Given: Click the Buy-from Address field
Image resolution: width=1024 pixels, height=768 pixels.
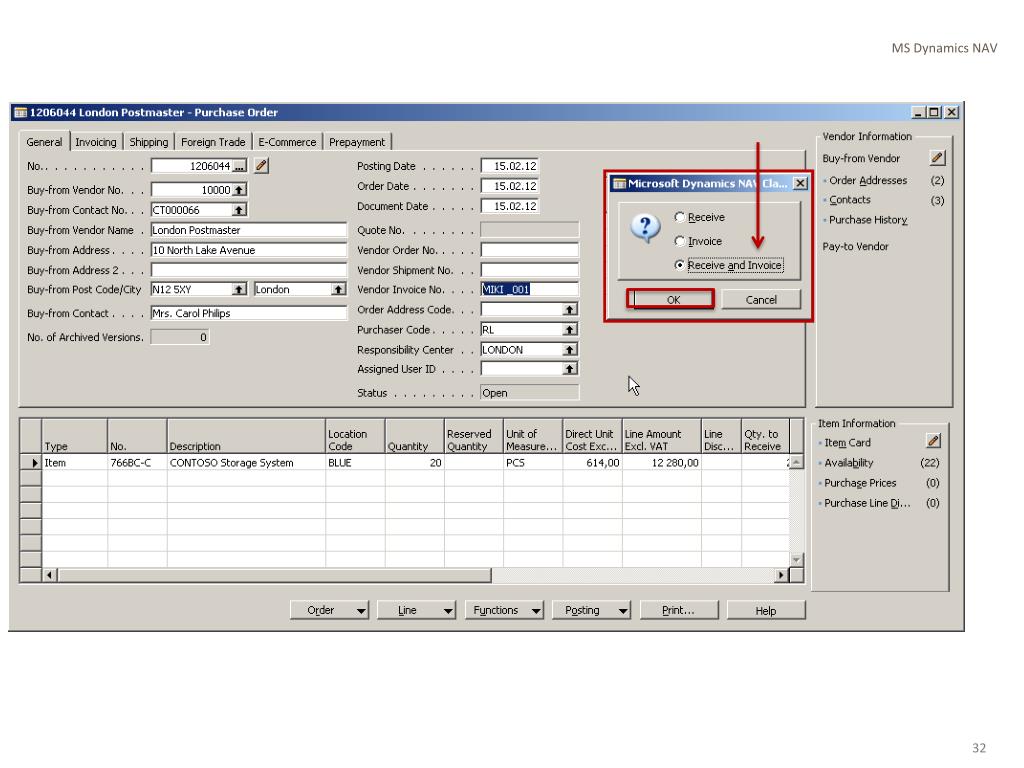Looking at the screenshot, I should 248,250.
